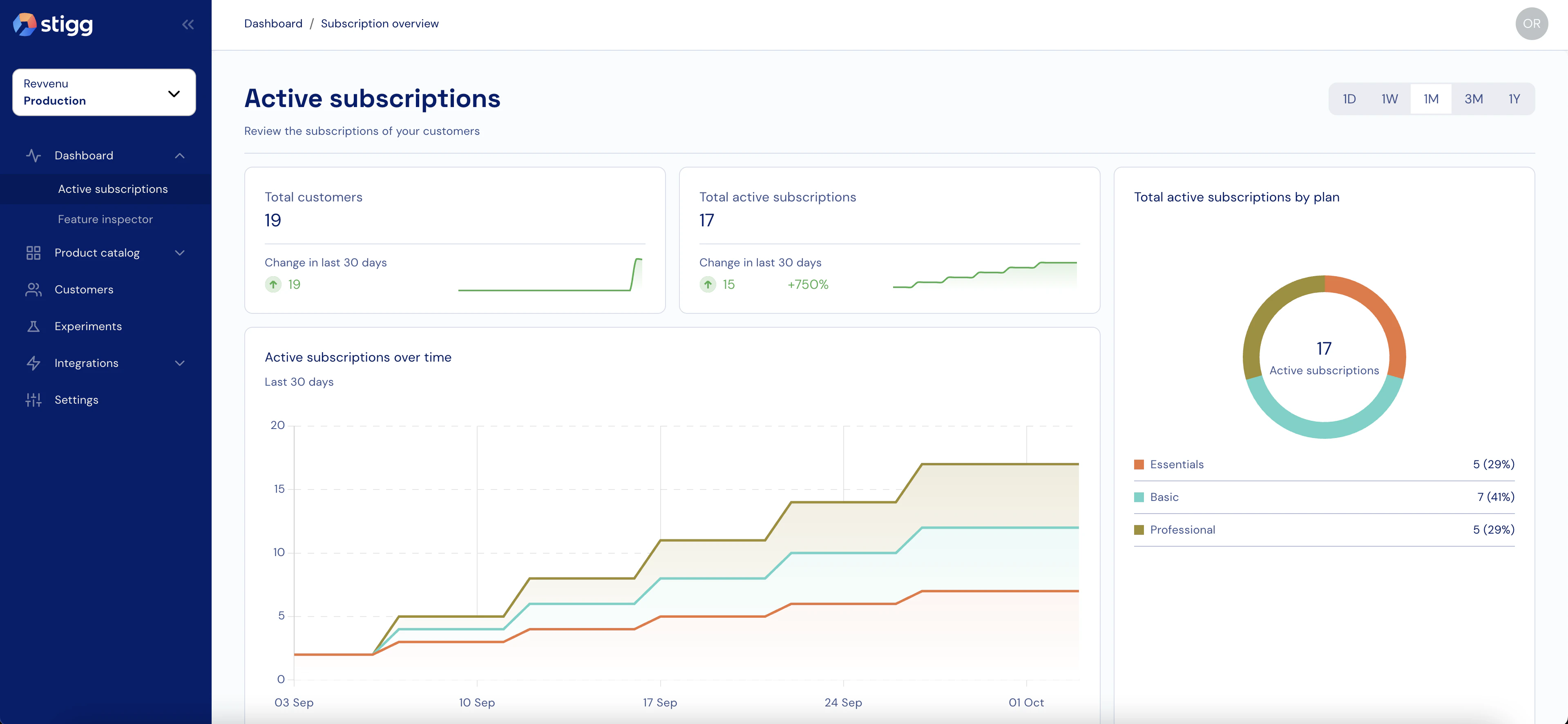Collapse the Dashboard menu chevron
This screenshot has height=724, width=1568.
pos(180,156)
